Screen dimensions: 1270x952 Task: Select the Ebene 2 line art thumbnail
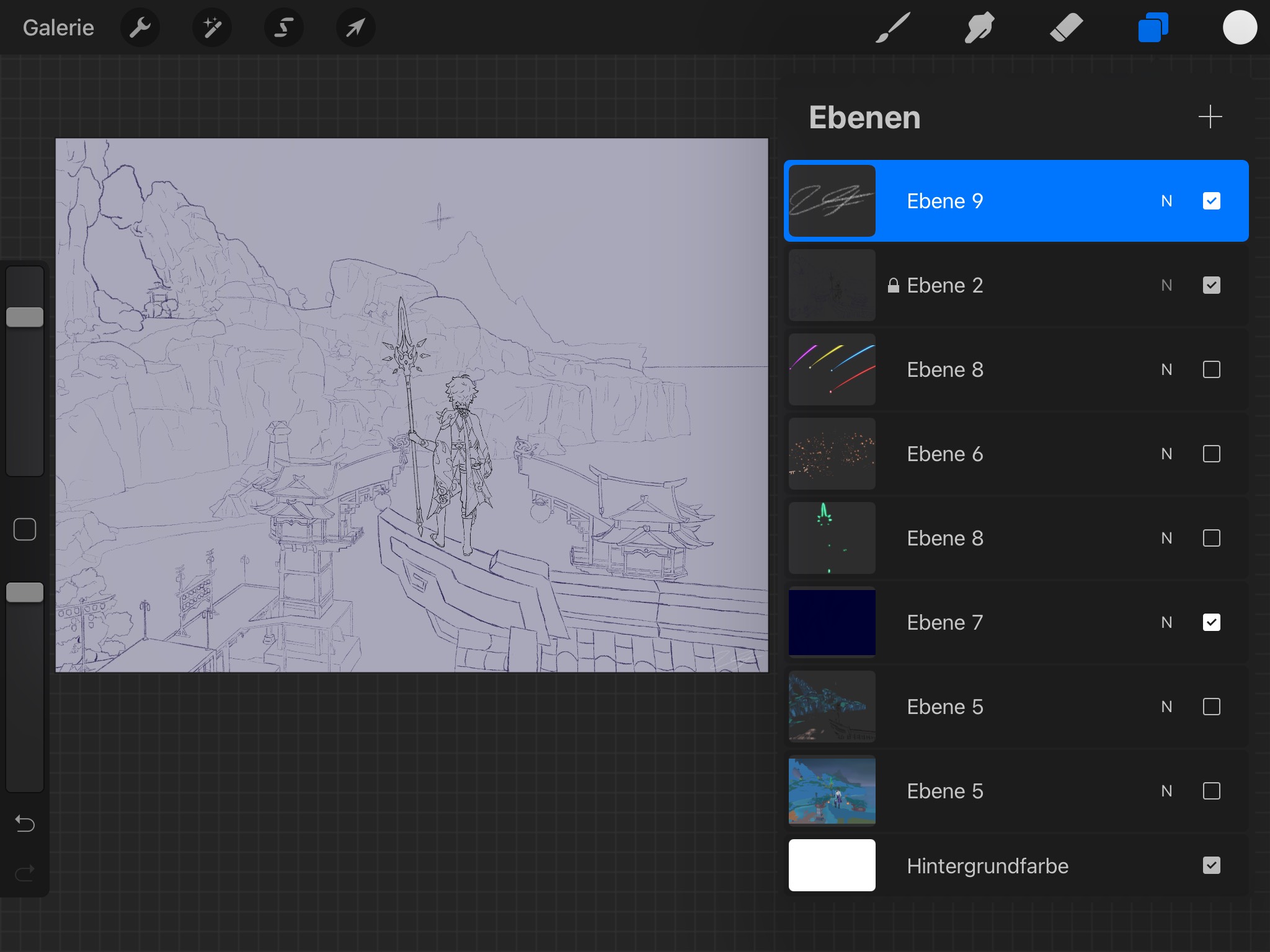pyautogui.click(x=832, y=285)
